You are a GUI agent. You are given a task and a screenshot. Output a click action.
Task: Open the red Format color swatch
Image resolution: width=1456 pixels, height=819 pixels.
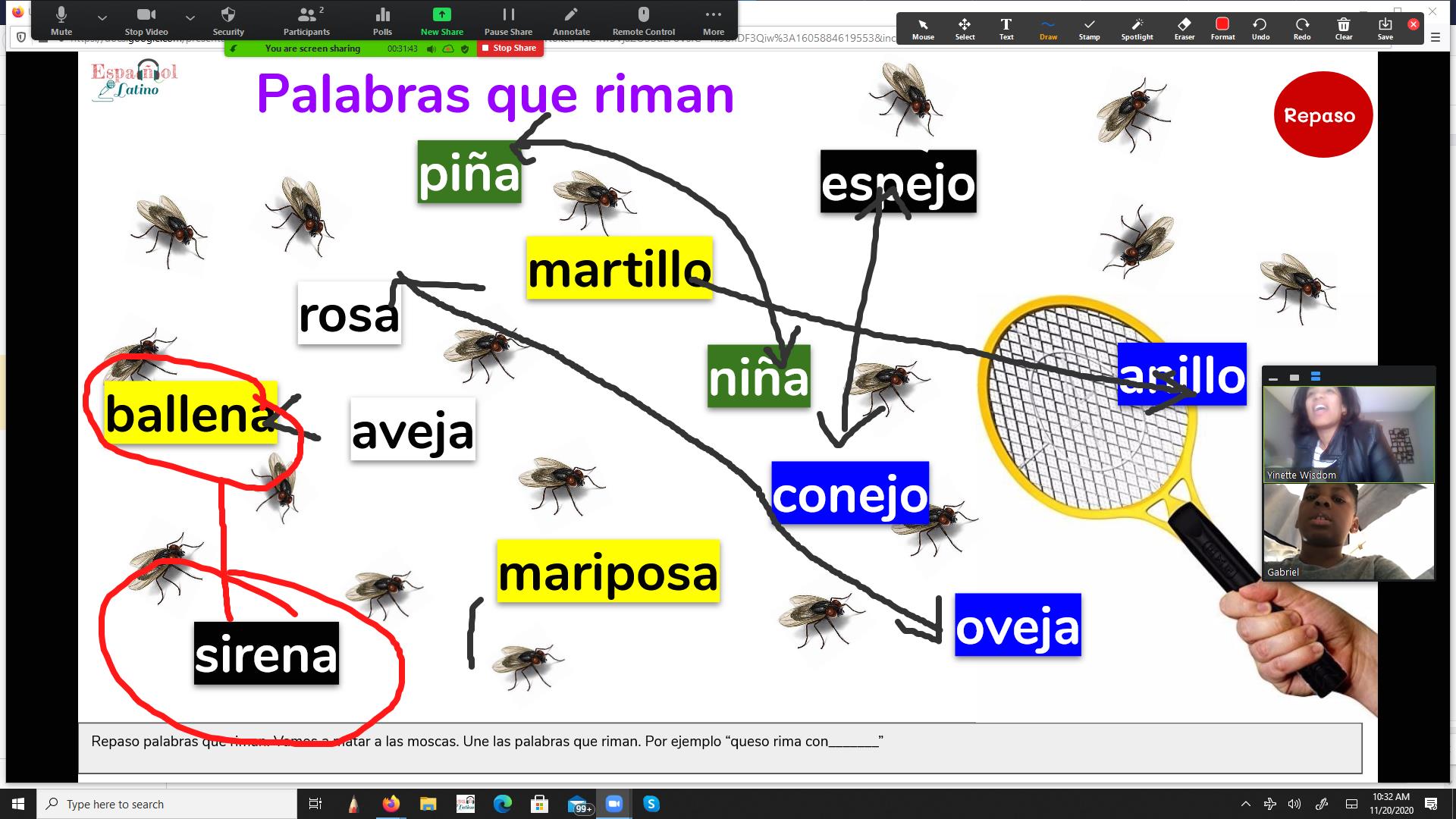pyautogui.click(x=1222, y=28)
